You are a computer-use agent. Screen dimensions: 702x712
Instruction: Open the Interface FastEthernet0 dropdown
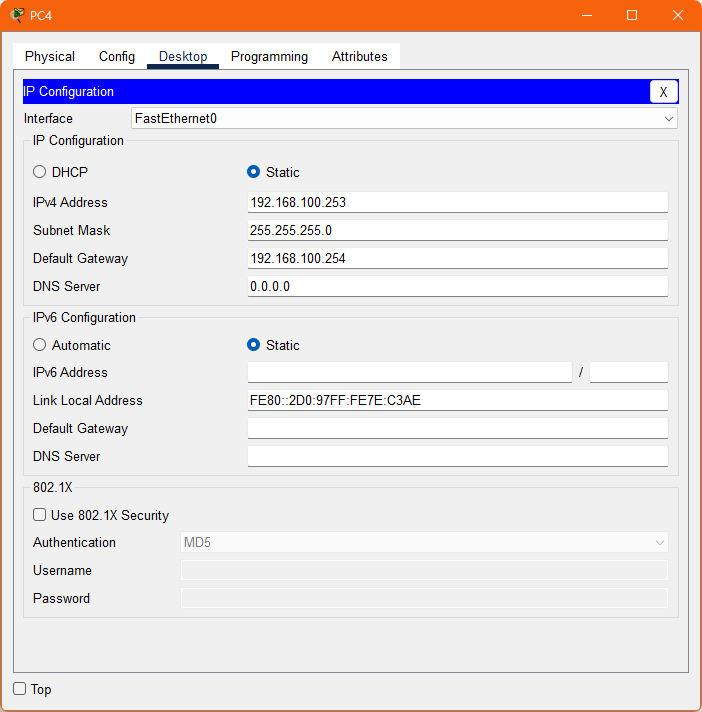click(404, 119)
